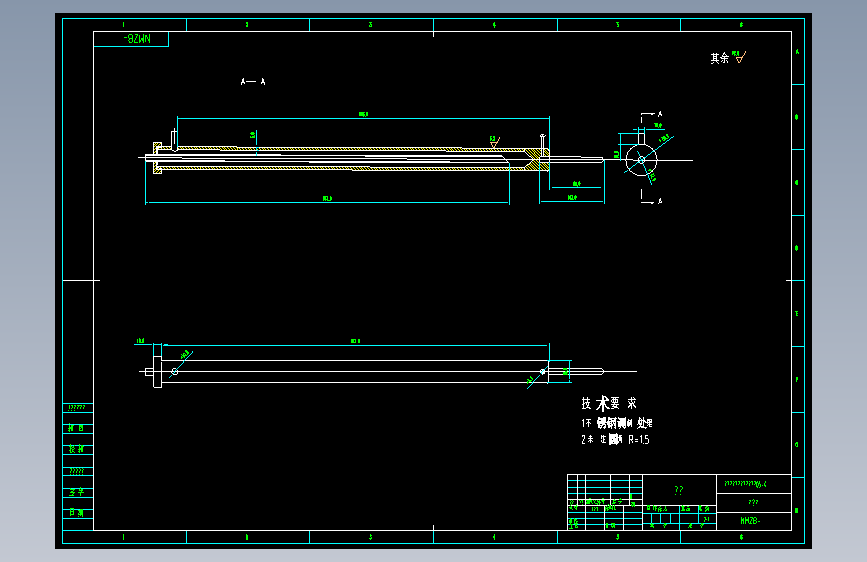This screenshot has width=867, height=562.
Task: Click the circular end view of the part
Action: (641, 160)
